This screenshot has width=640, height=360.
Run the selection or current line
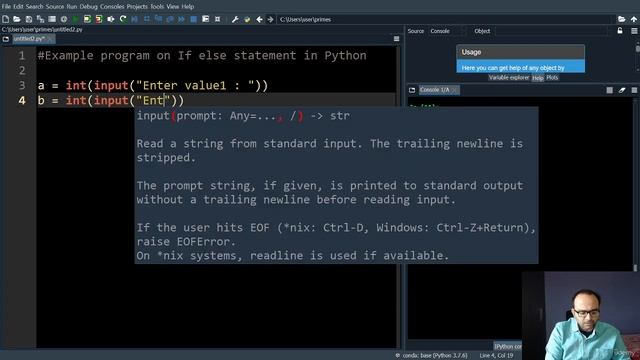[x=111, y=19]
